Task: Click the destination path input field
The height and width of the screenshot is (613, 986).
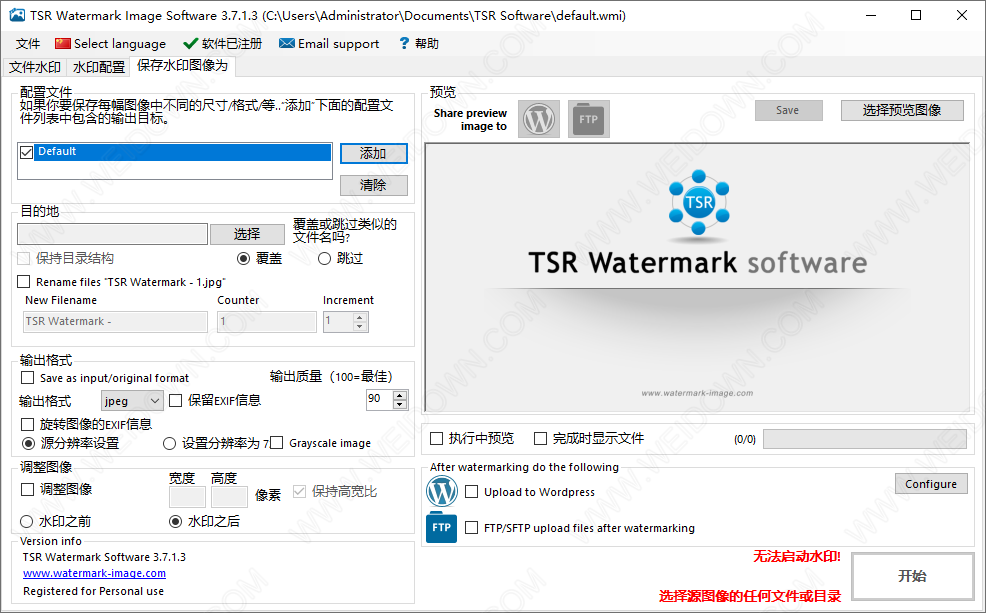Action: pyautogui.click(x=113, y=234)
